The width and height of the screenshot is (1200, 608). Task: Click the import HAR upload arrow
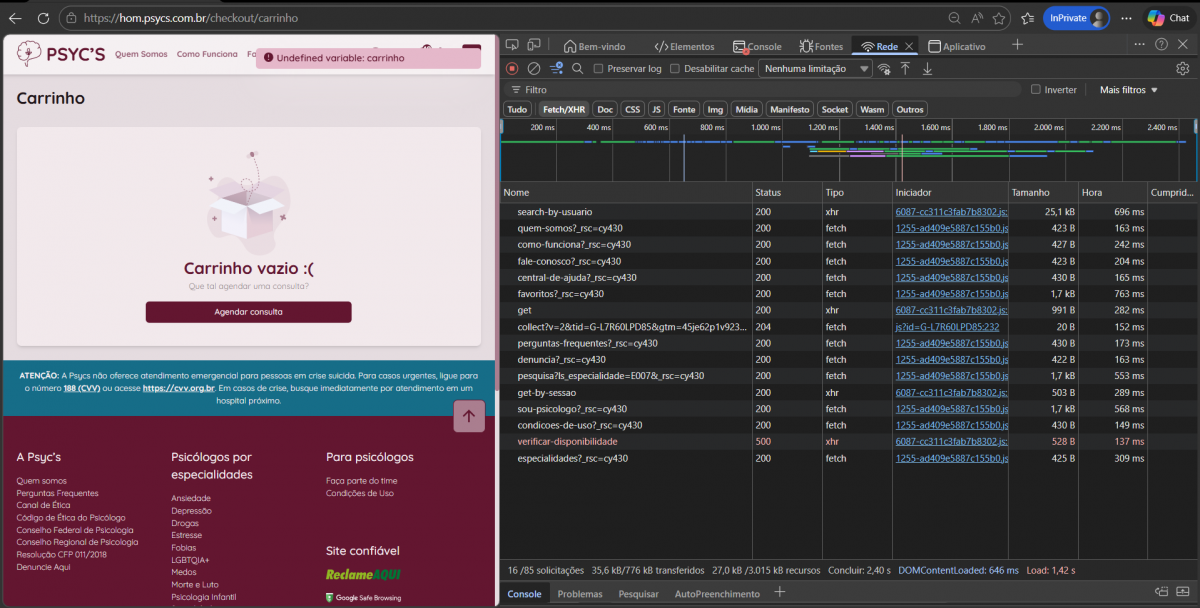[x=905, y=68]
